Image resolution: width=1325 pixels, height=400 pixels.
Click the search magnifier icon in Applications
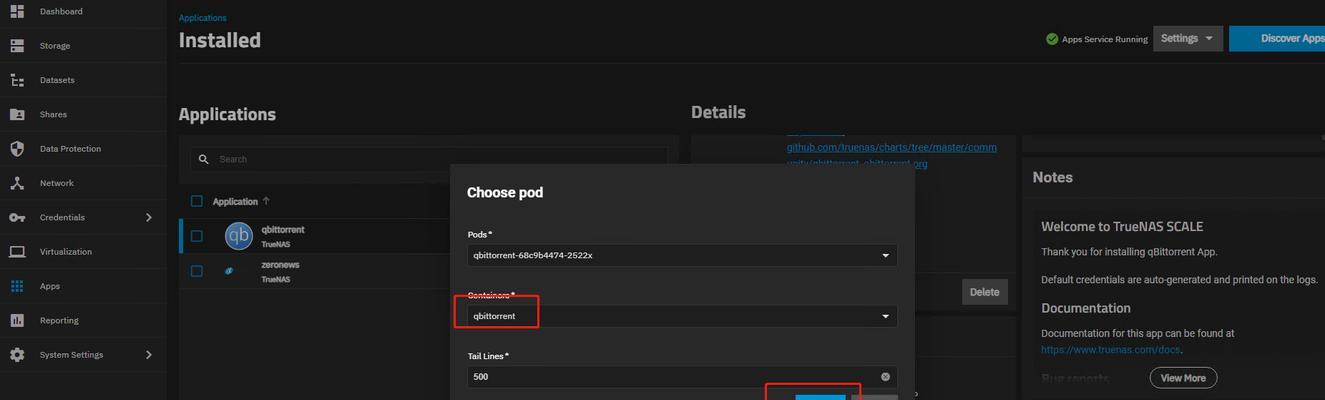point(204,159)
